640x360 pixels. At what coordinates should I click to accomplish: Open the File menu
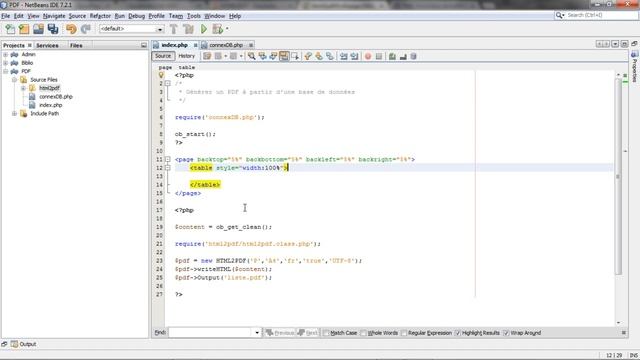pyautogui.click(x=6, y=16)
